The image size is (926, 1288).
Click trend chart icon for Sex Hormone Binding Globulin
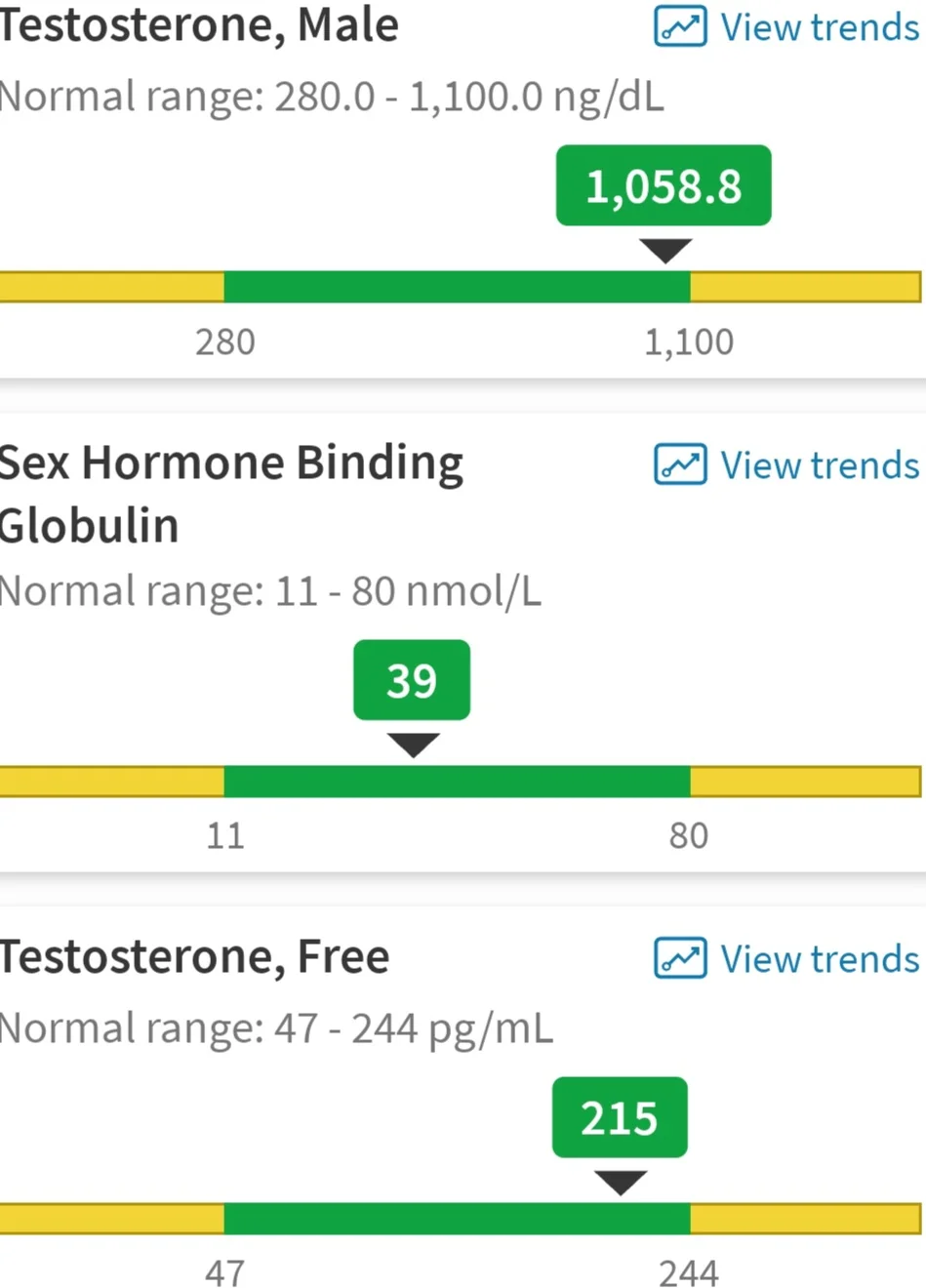[680, 464]
